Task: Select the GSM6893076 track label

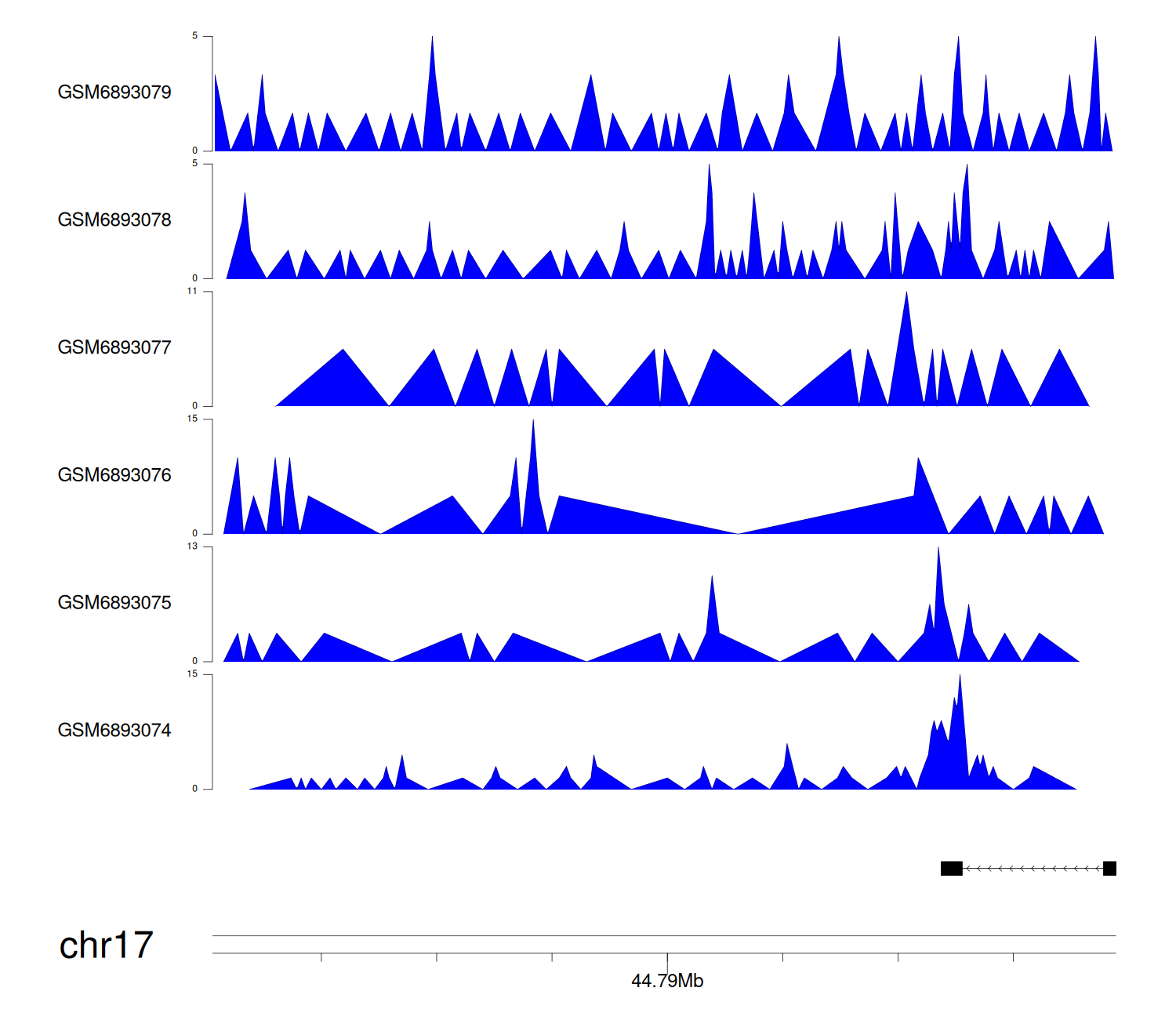Action: [114, 475]
